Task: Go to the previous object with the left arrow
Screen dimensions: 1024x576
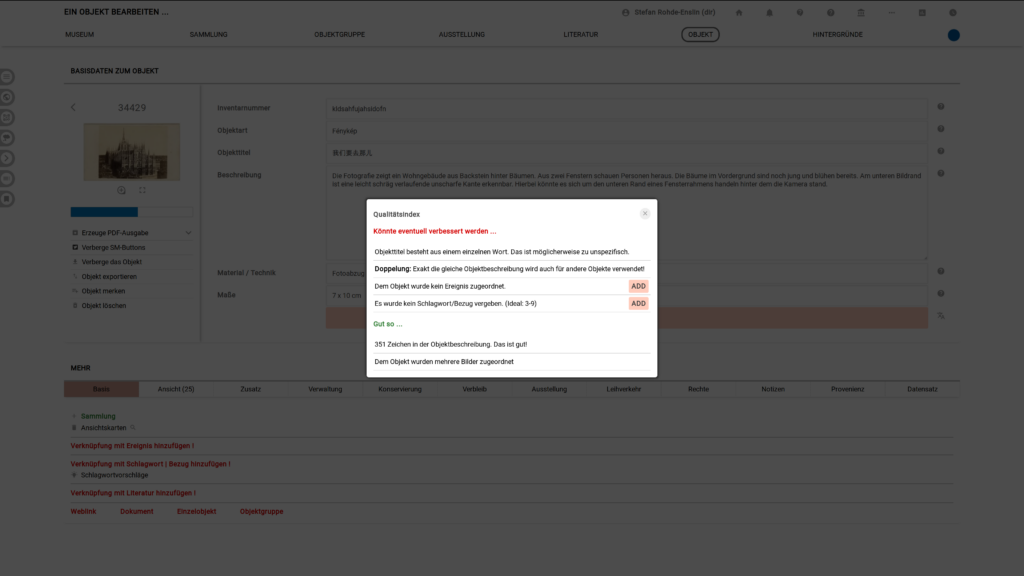Action: pos(73,107)
